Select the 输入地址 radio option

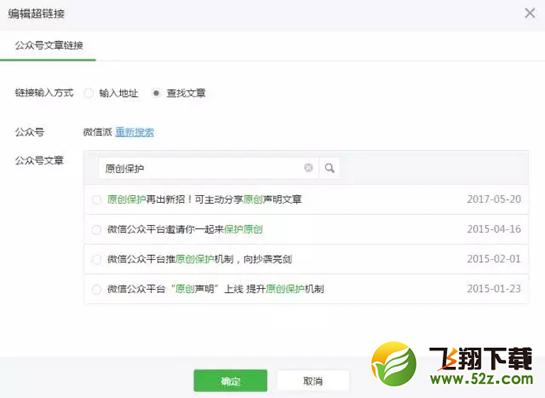89,93
